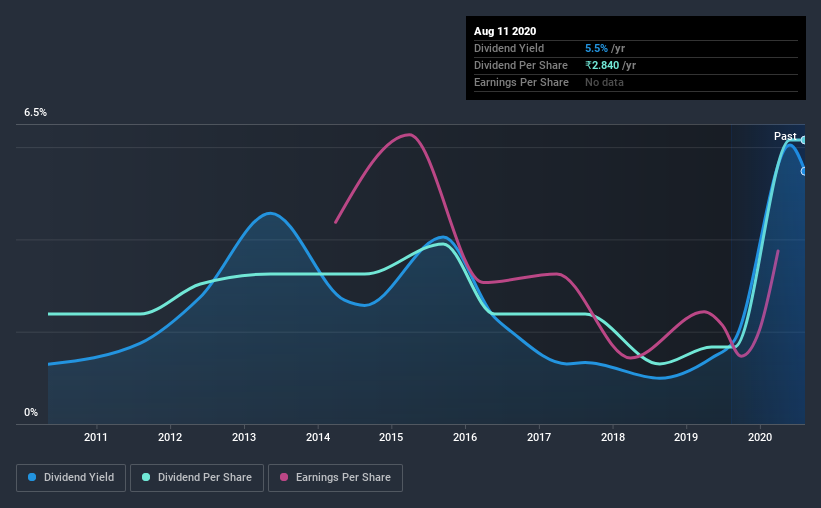Click the 2019 x-axis label
Screen dimensions: 821x508
point(686,437)
